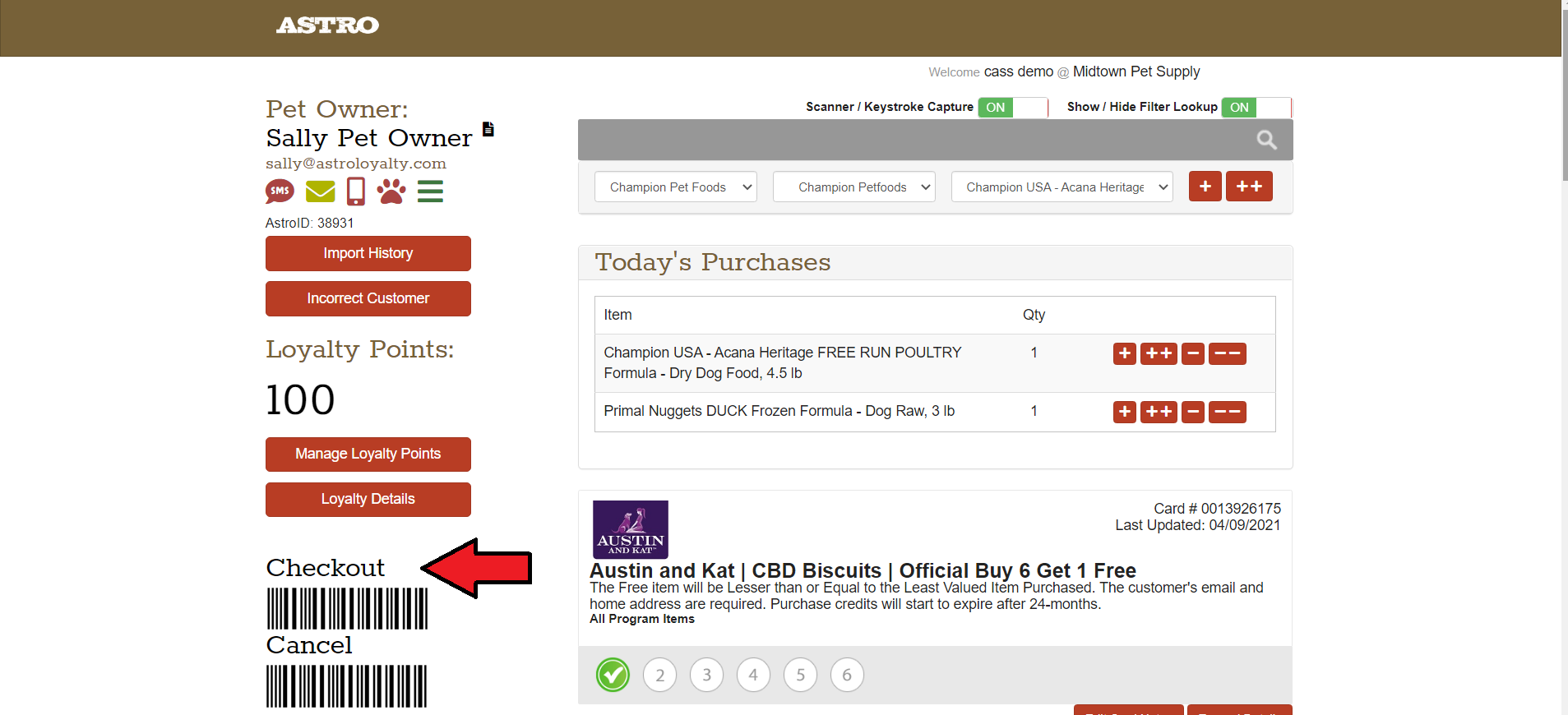
Task: Remove one Acana Heritage Free Run Poultry
Action: (1193, 353)
